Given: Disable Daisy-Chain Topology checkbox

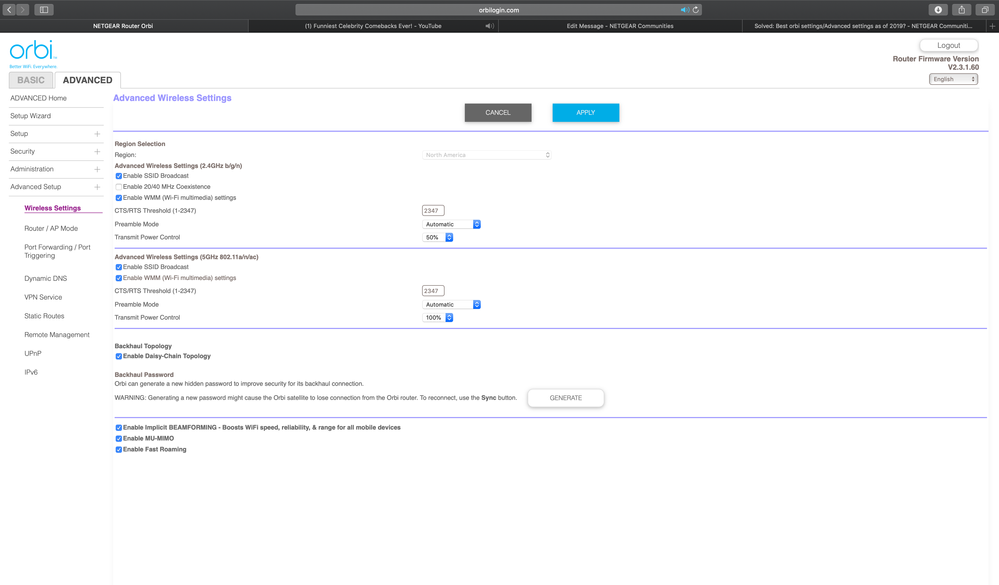Looking at the screenshot, I should tap(119, 356).
